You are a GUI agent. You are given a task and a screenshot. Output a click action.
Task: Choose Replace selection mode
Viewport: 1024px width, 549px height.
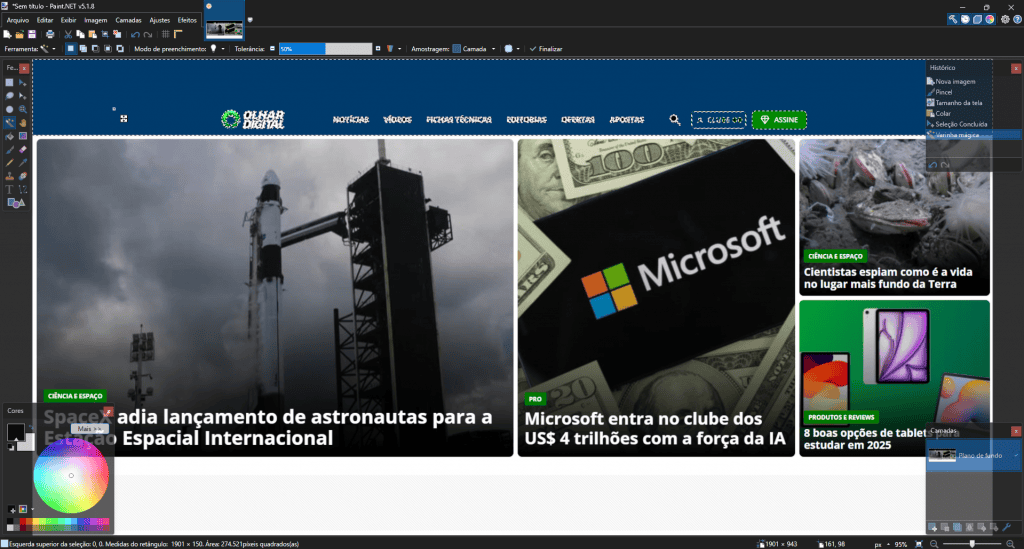tap(71, 49)
